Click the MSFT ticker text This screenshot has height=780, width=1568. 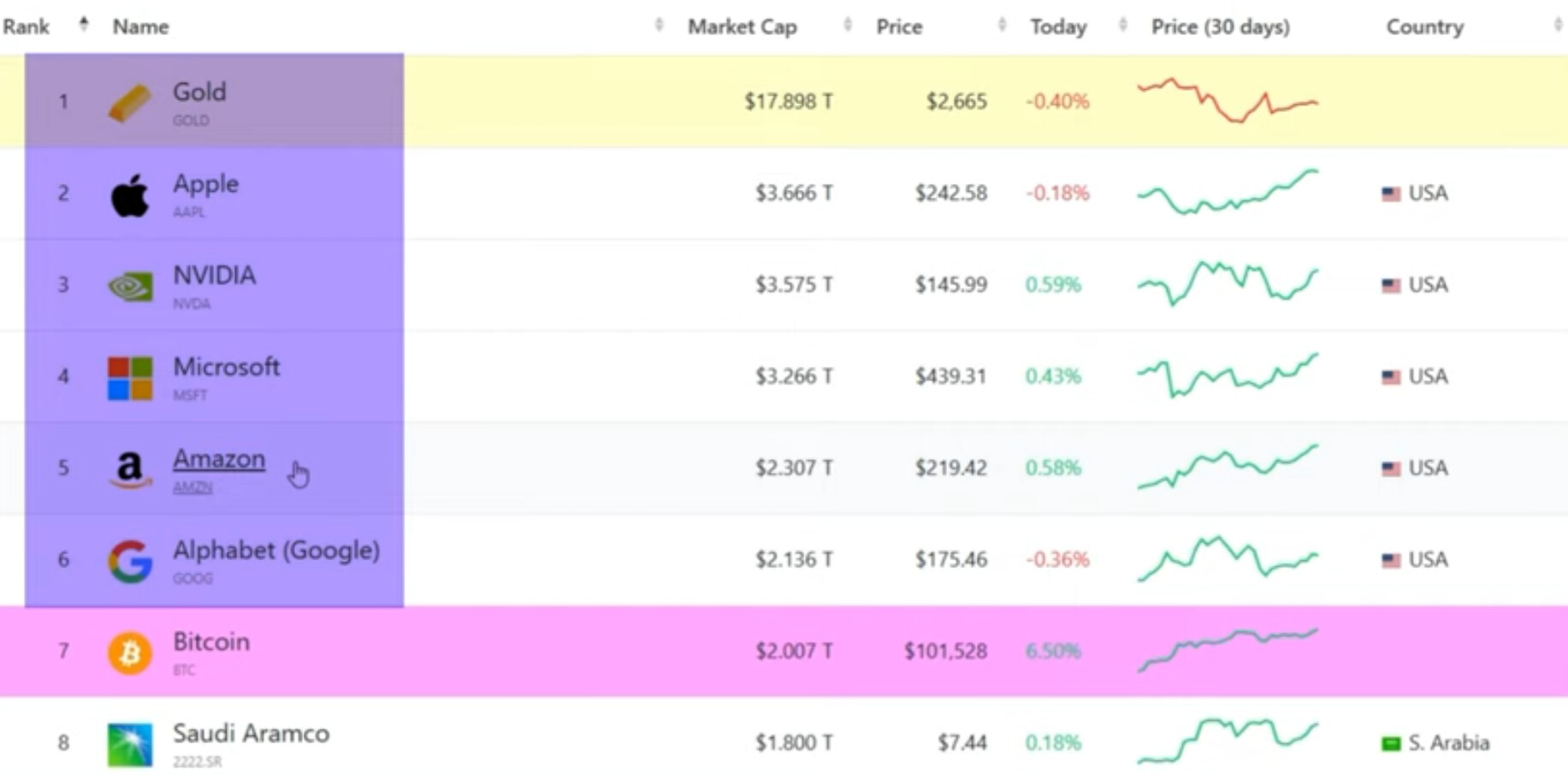click(190, 395)
